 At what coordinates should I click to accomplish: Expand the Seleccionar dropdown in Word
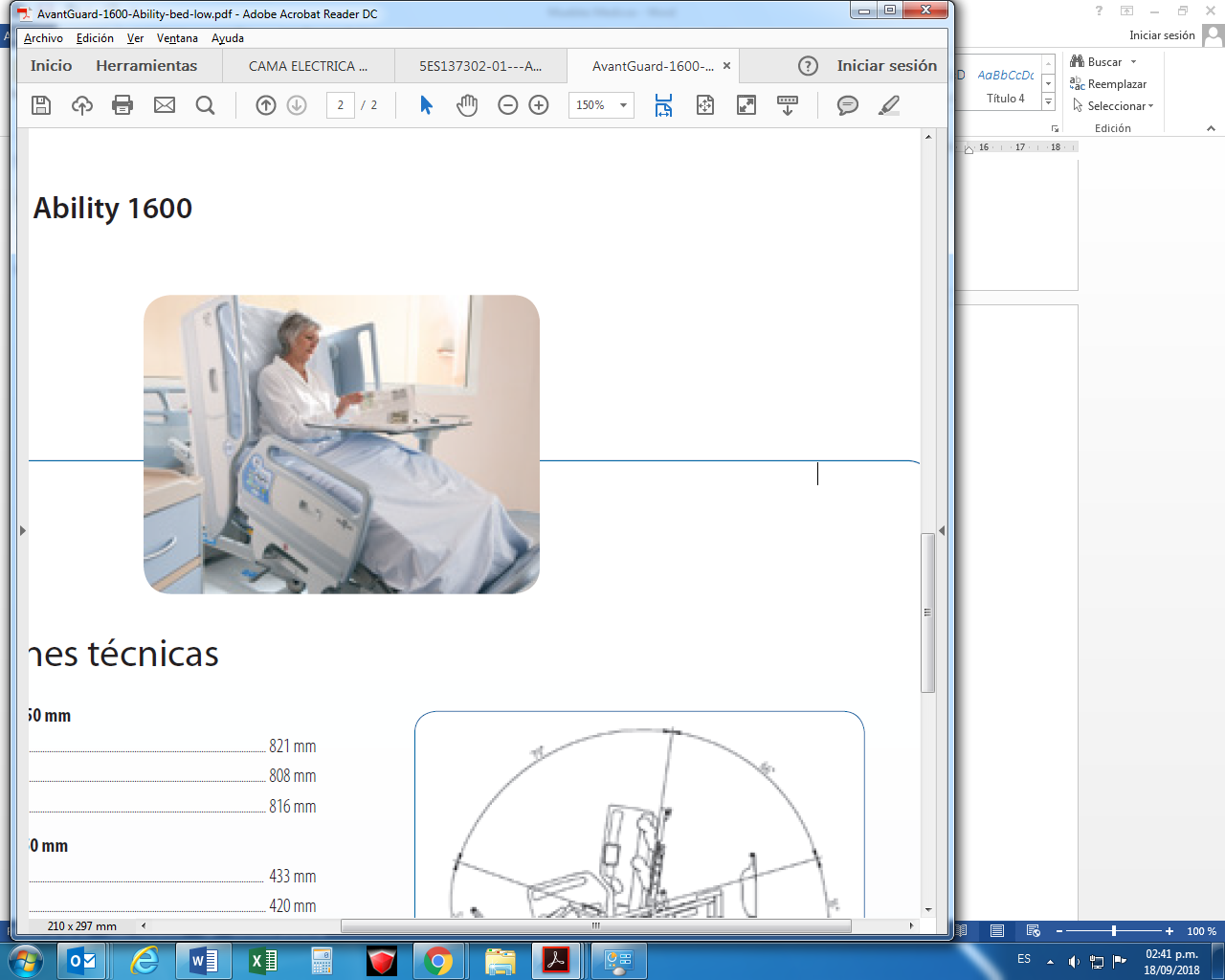coord(1150,106)
